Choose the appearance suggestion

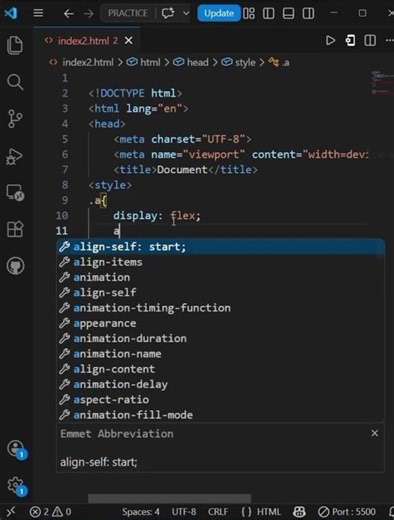click(221, 323)
